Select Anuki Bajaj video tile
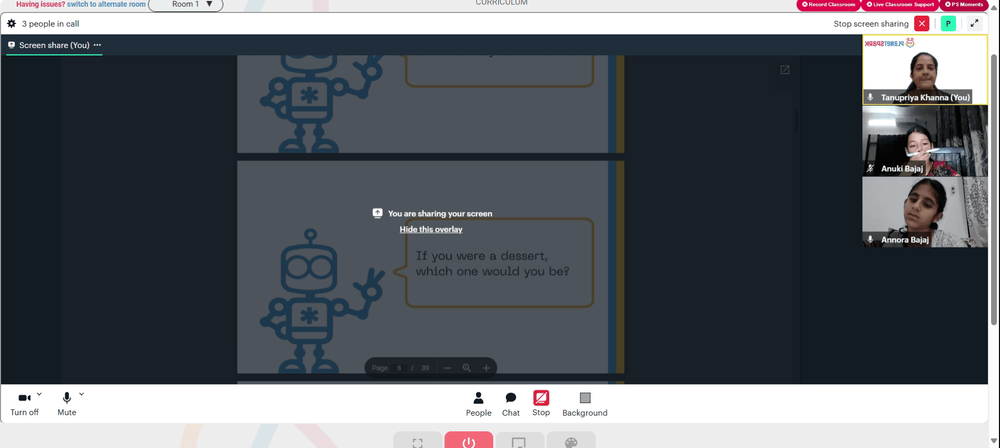This screenshot has width=1000, height=448. click(925, 141)
